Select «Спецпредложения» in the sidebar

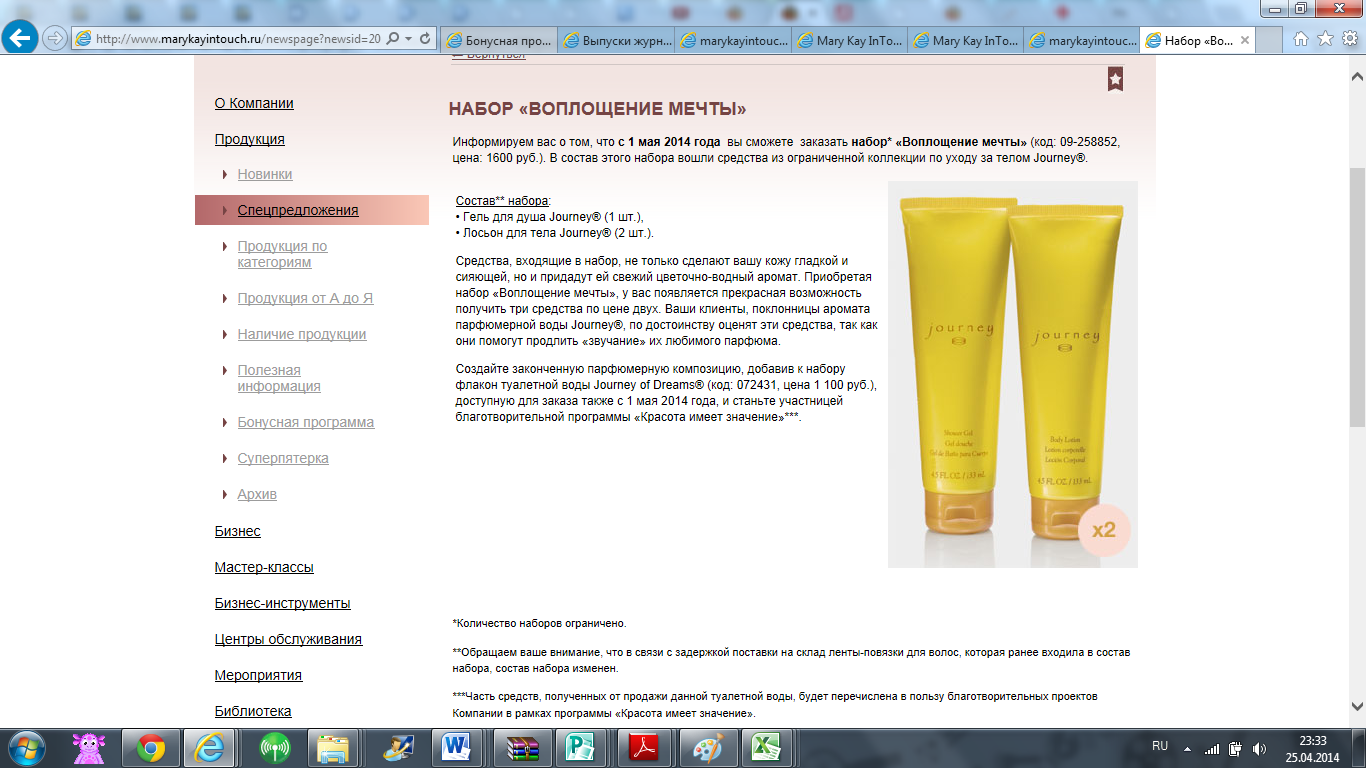tap(298, 210)
